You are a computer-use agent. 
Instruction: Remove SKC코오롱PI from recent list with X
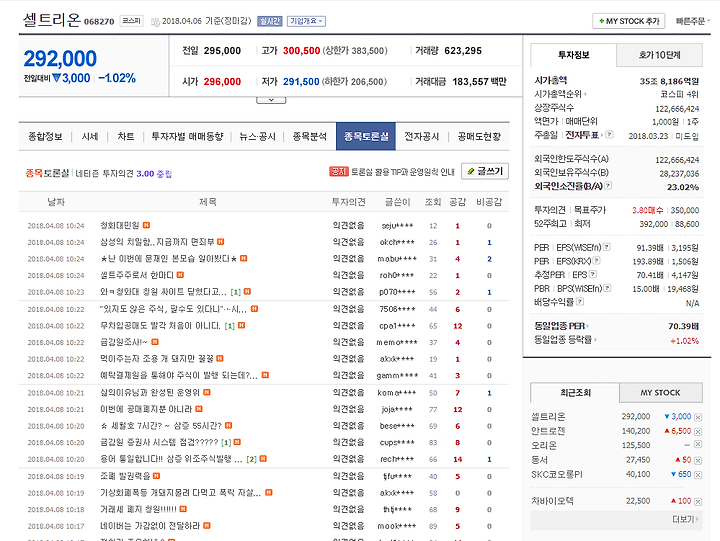pyautogui.click(x=698, y=474)
